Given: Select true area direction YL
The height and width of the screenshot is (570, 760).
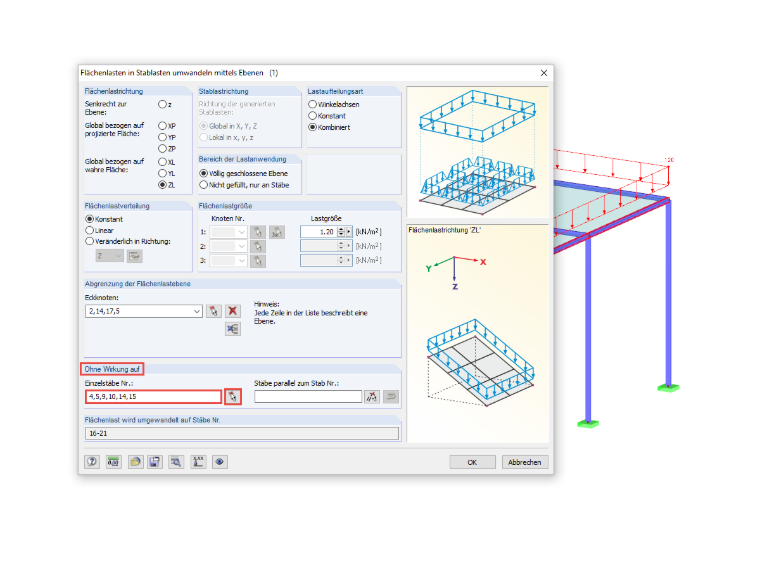Looking at the screenshot, I should (162, 173).
